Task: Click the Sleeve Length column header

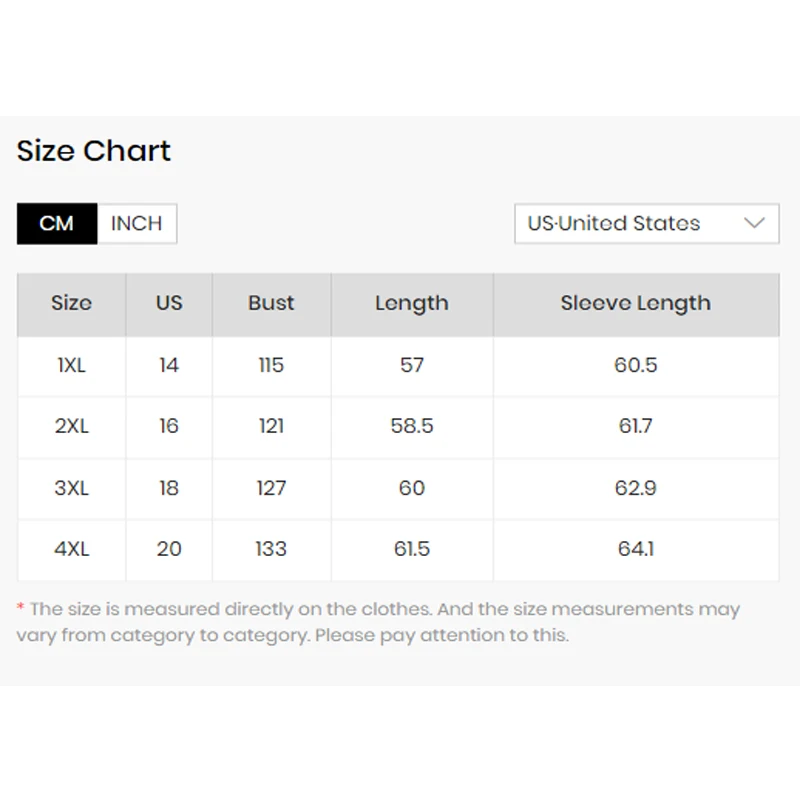Action: [636, 304]
